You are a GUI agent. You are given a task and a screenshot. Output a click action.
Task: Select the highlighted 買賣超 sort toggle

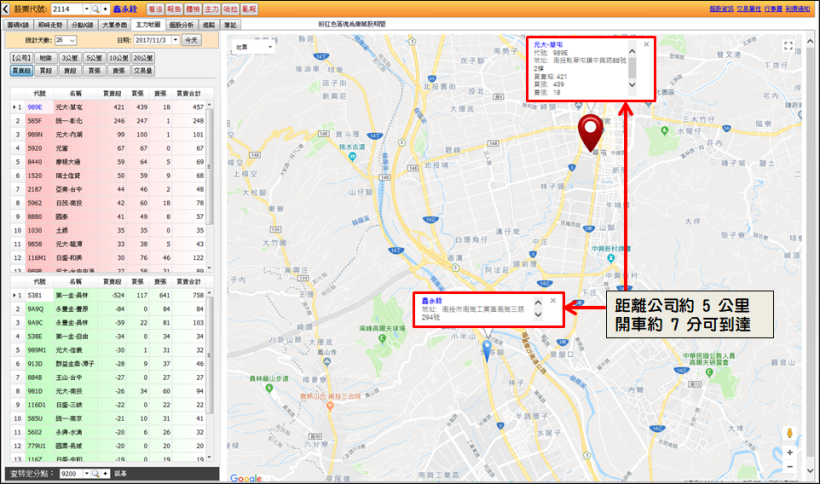(x=21, y=71)
